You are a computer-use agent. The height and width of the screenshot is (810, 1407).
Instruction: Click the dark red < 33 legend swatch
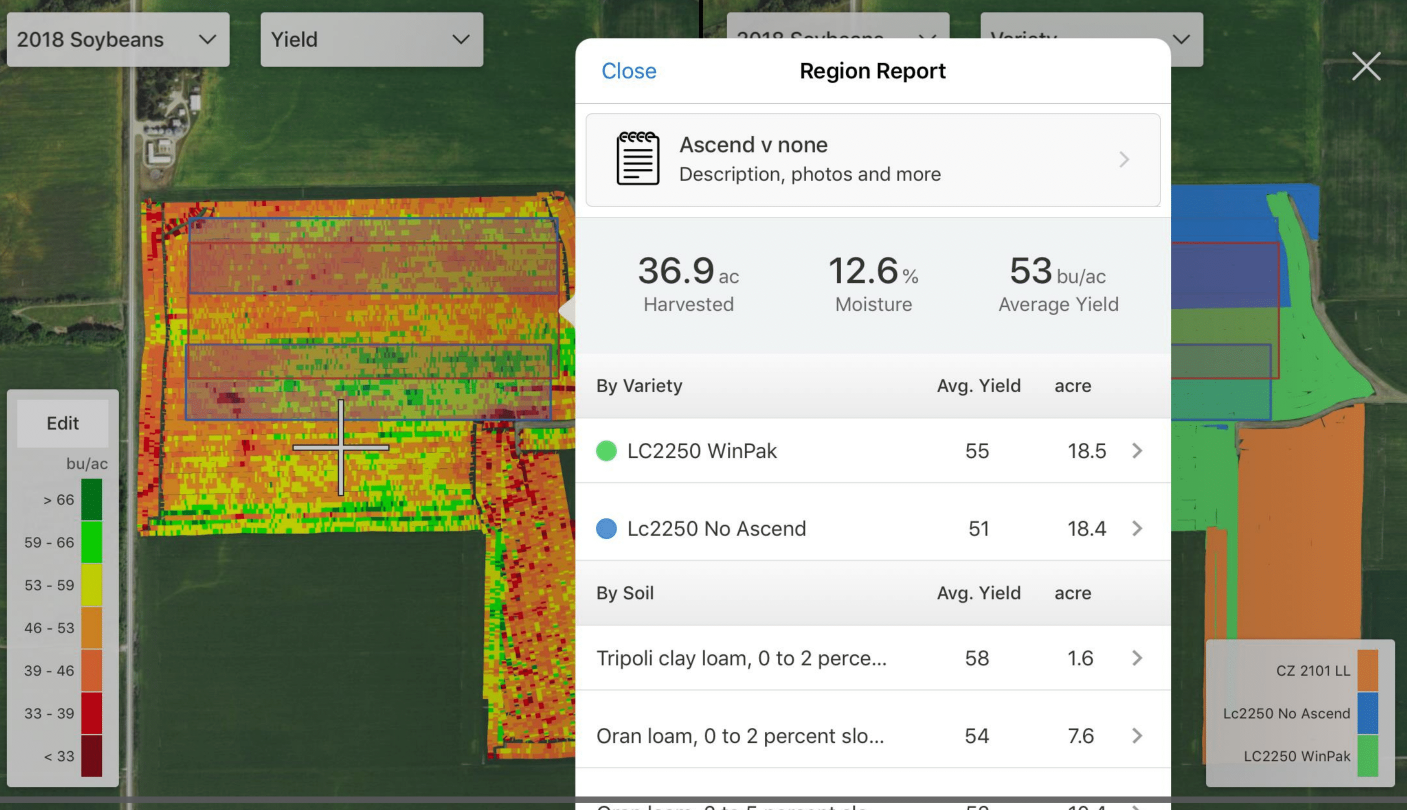tap(91, 756)
